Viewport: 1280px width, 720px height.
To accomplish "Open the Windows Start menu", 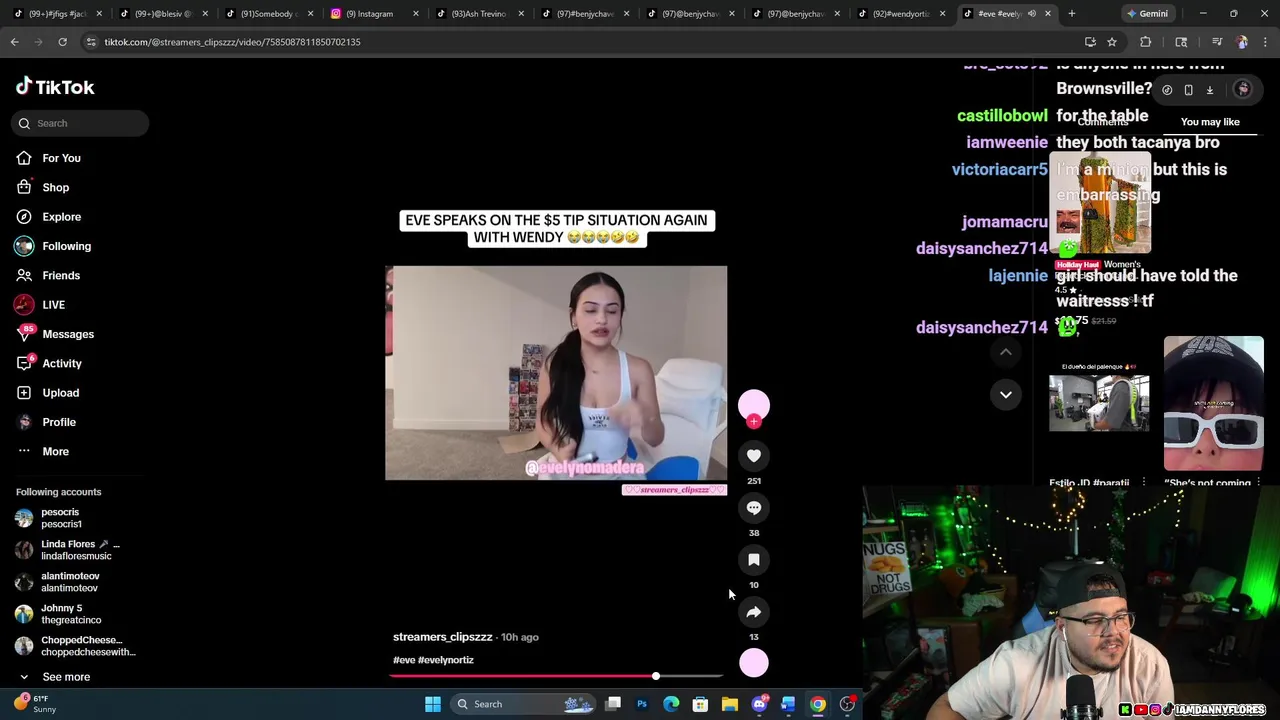I will [x=433, y=704].
